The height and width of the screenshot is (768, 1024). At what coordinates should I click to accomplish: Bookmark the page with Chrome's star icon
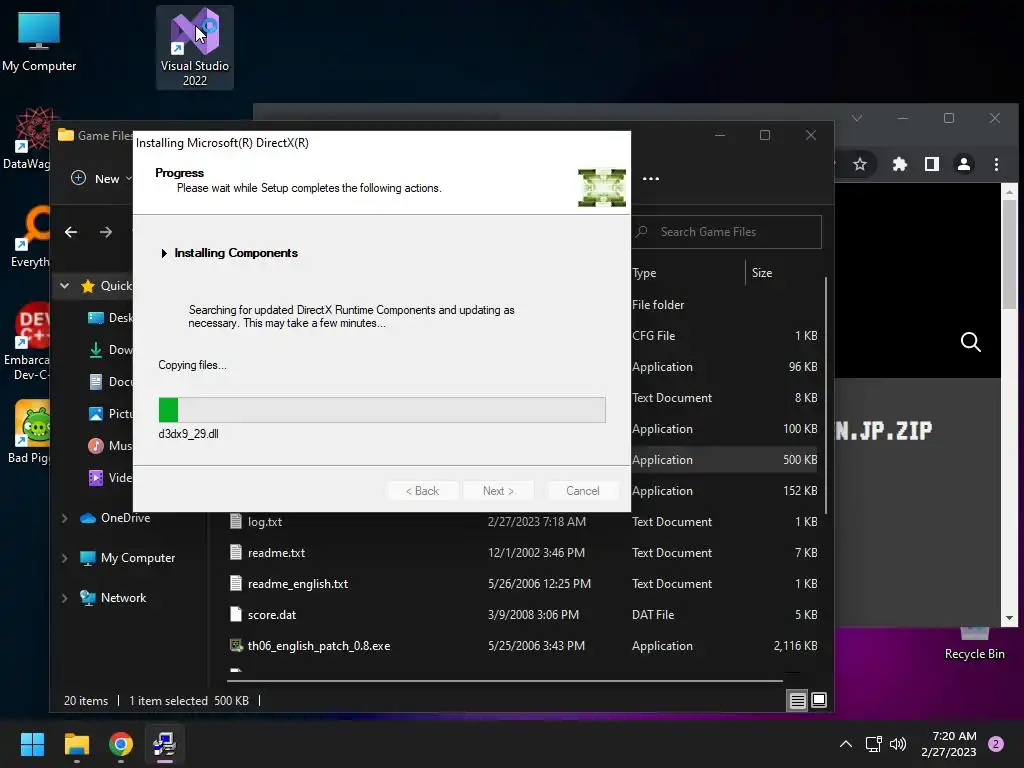click(x=860, y=164)
